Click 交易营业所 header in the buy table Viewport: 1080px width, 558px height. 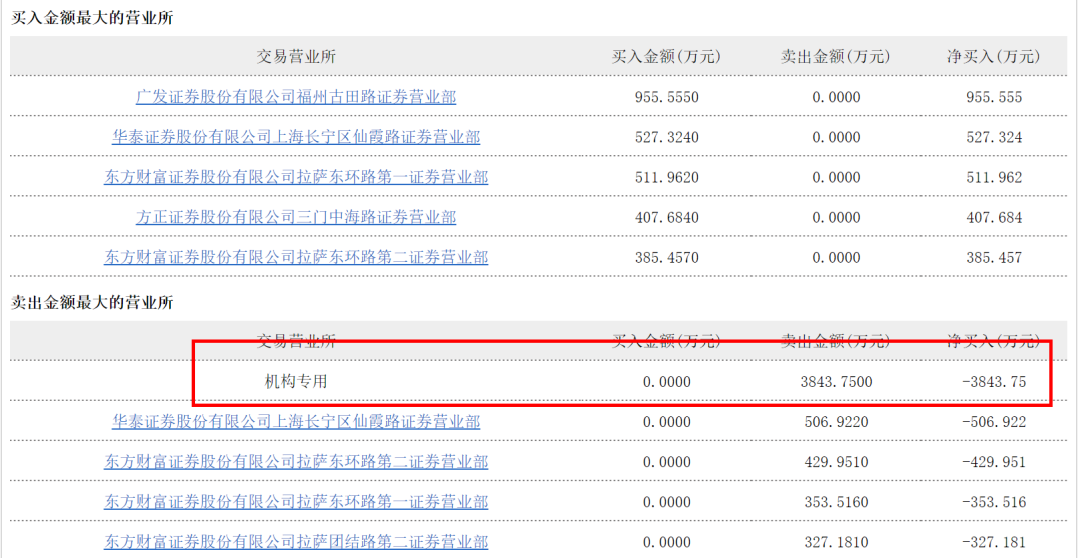click(x=296, y=56)
